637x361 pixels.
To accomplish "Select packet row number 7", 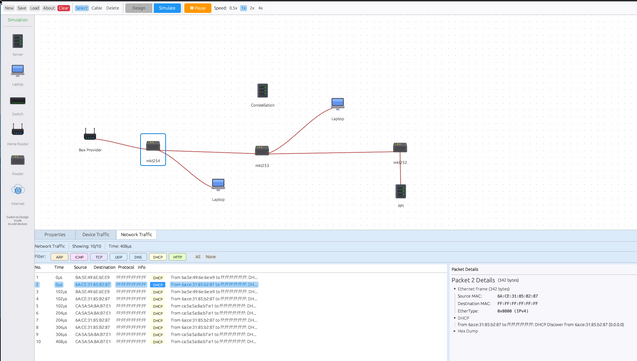I will (146, 320).
